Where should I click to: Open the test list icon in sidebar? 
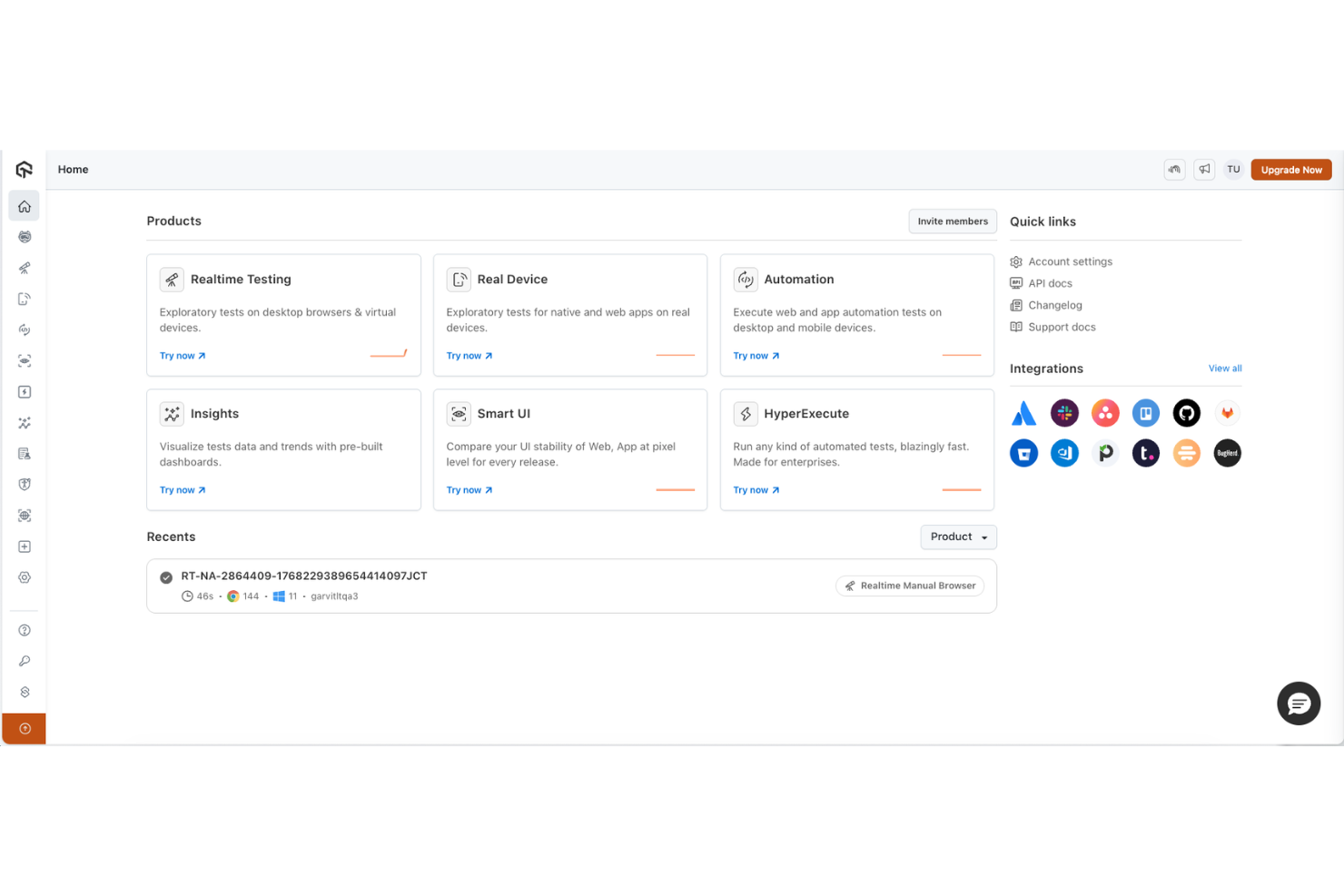coord(25,454)
